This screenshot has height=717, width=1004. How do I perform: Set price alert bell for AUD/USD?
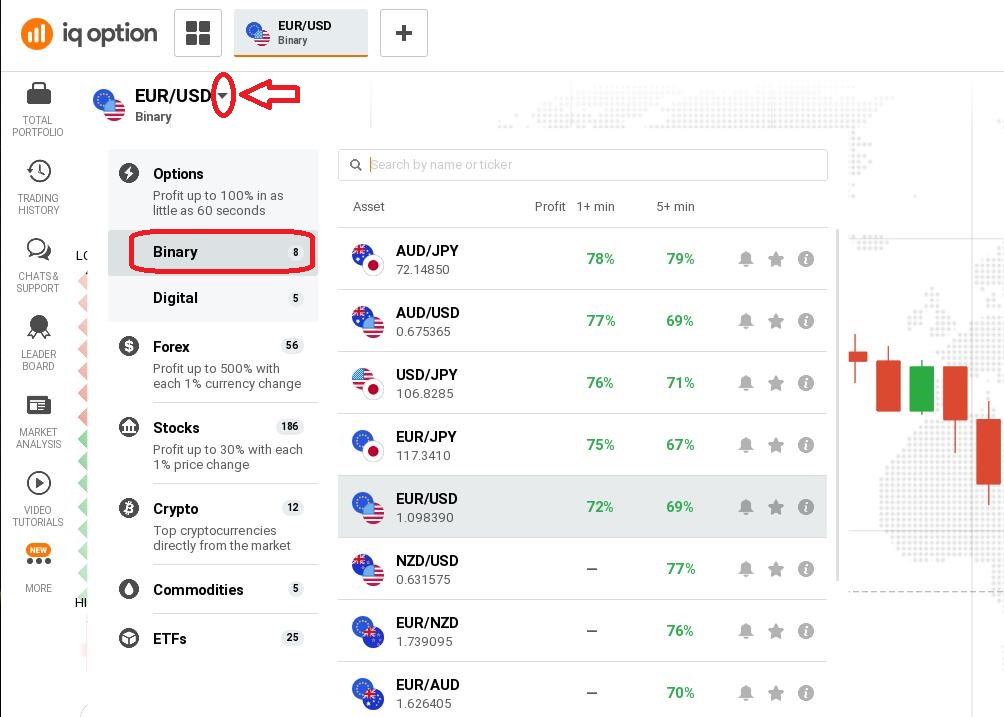[746, 321]
